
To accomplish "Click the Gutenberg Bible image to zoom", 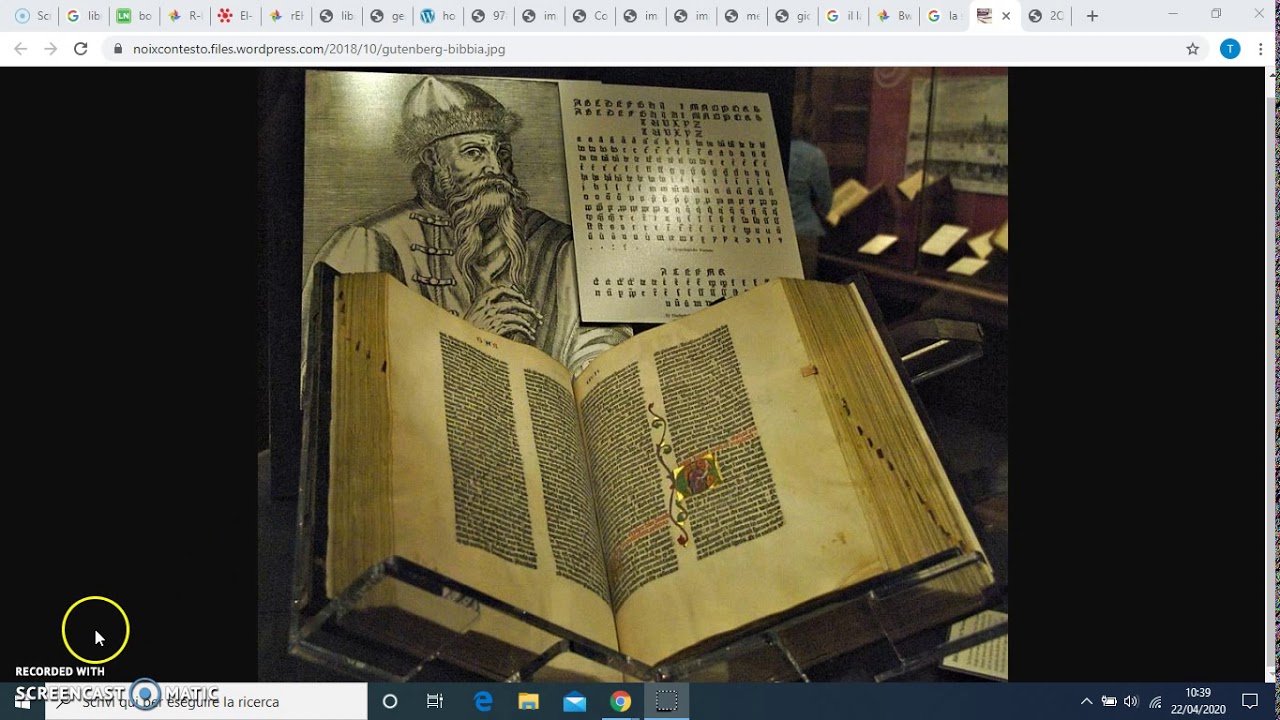I will [633, 375].
